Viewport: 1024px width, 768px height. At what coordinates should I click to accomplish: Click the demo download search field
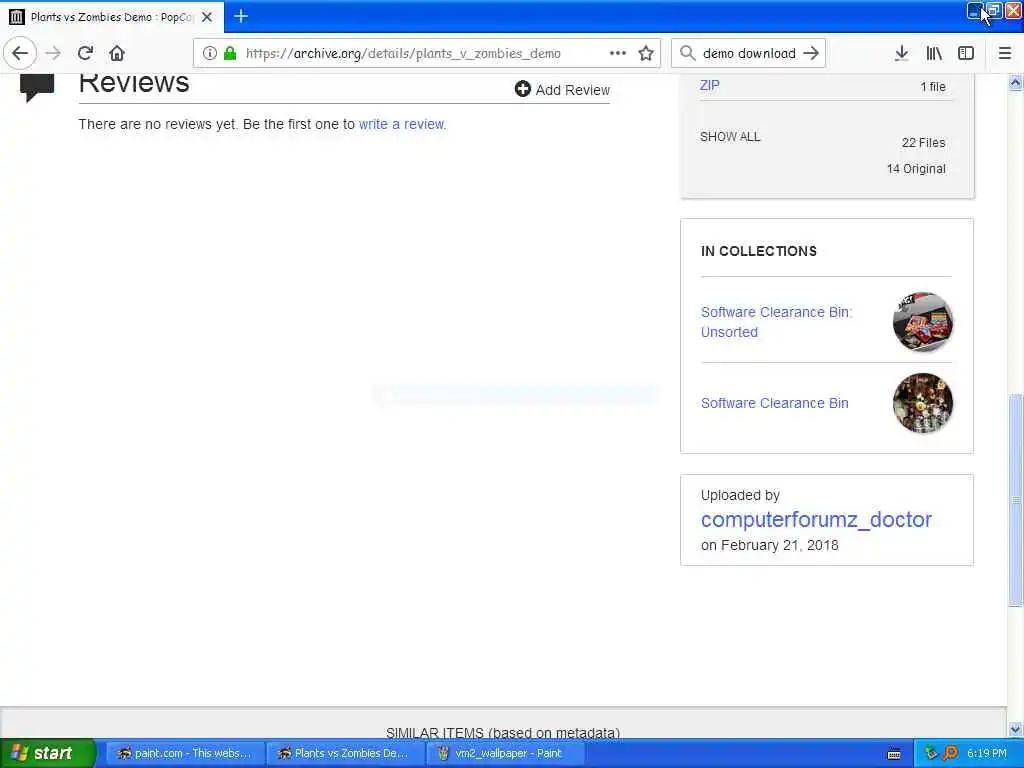(x=749, y=54)
